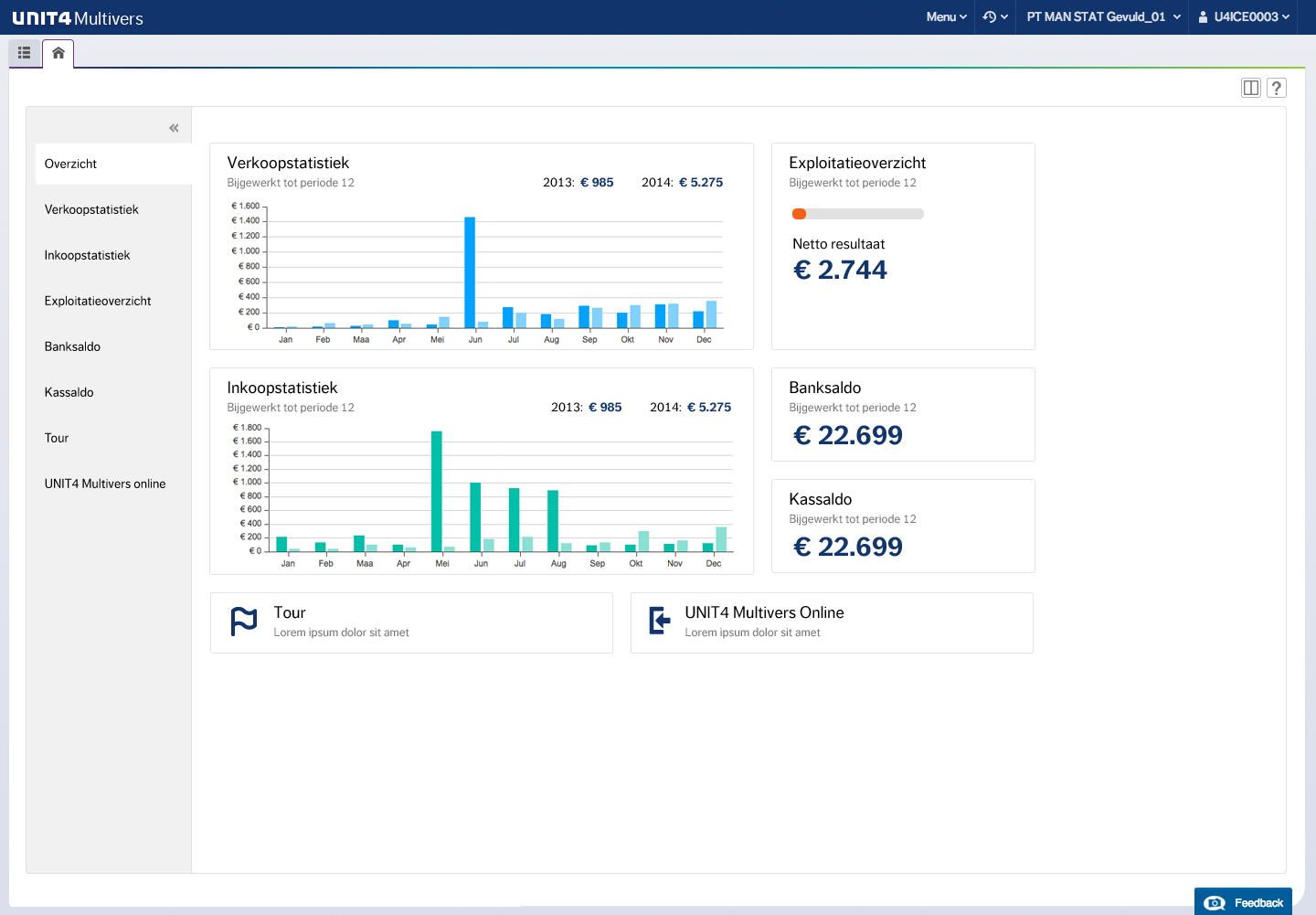Click the UNIT4 Multivers logo
1316x915 pixels.
78,17
